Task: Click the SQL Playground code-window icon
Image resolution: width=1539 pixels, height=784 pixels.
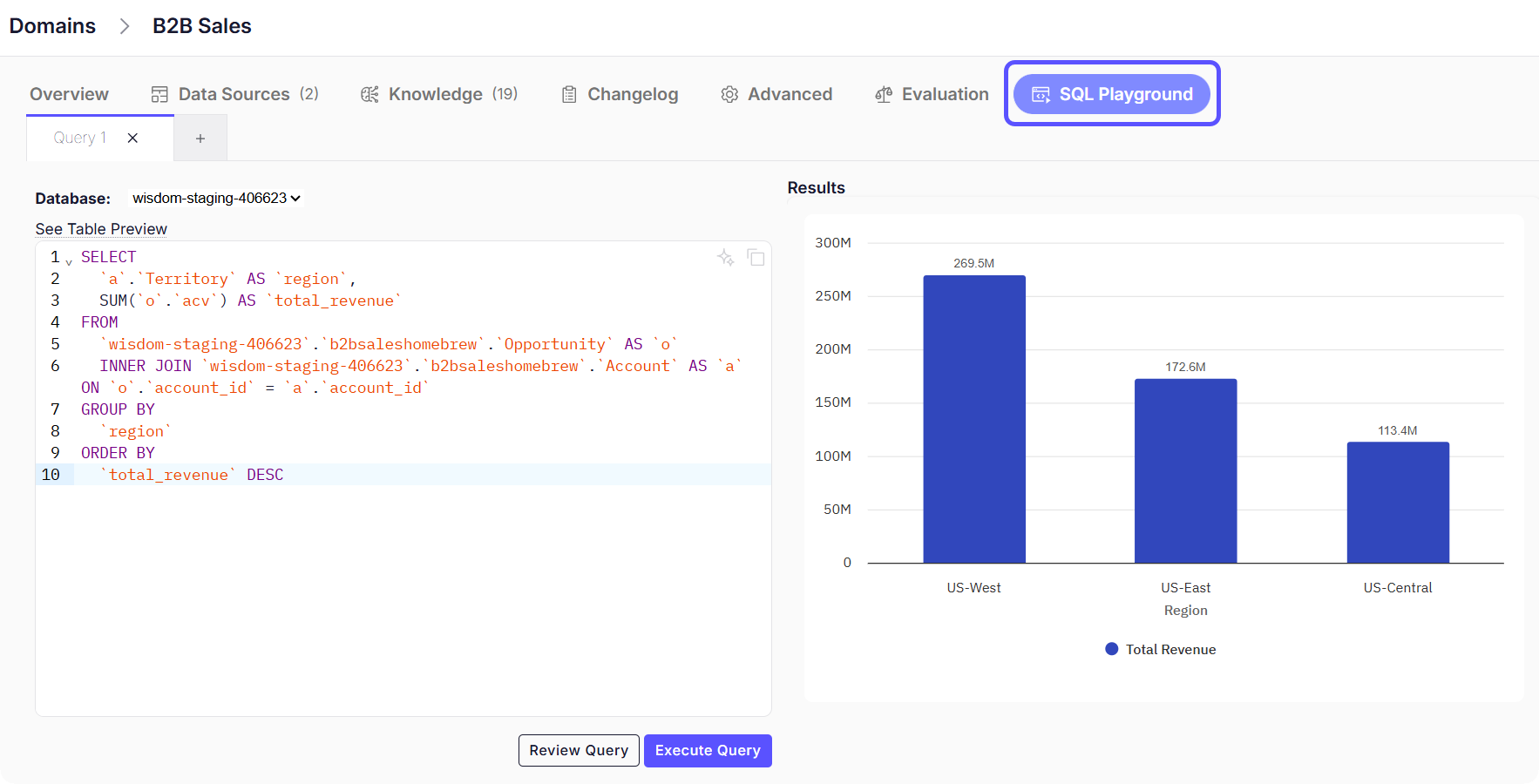Action: click(1041, 94)
